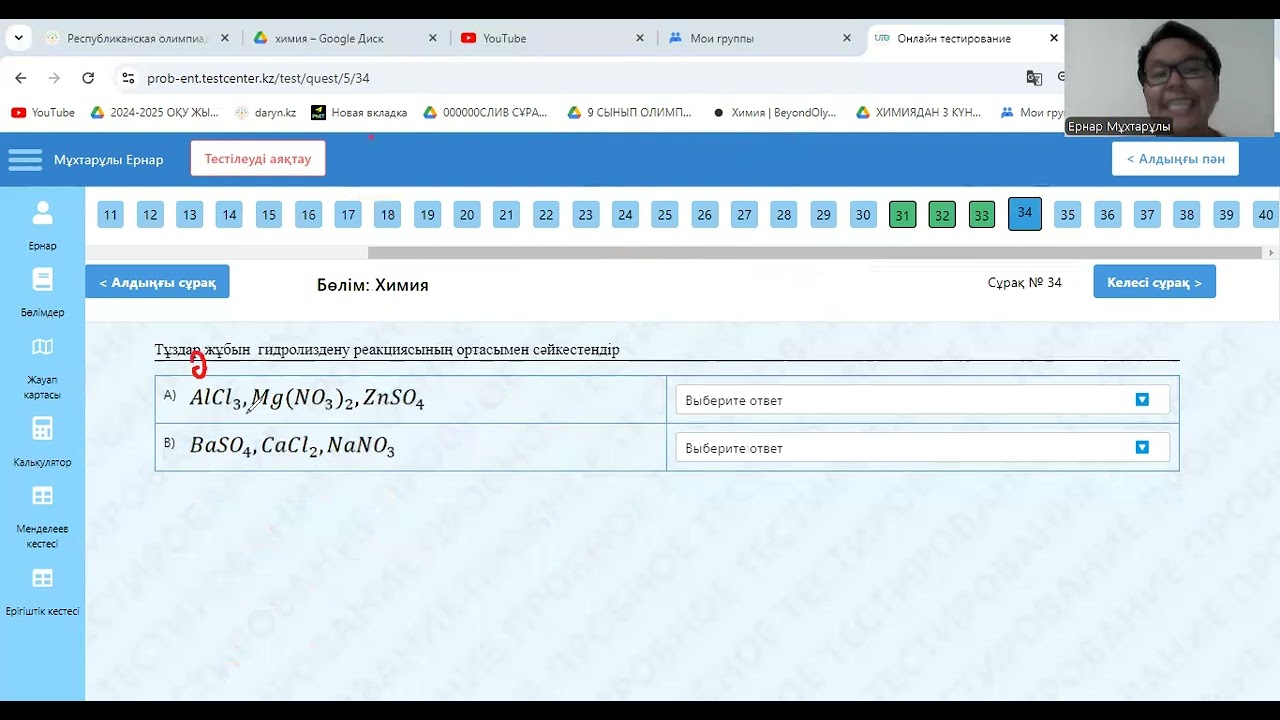Jump to question 37
Image resolution: width=1280 pixels, height=720 pixels.
click(x=1147, y=215)
